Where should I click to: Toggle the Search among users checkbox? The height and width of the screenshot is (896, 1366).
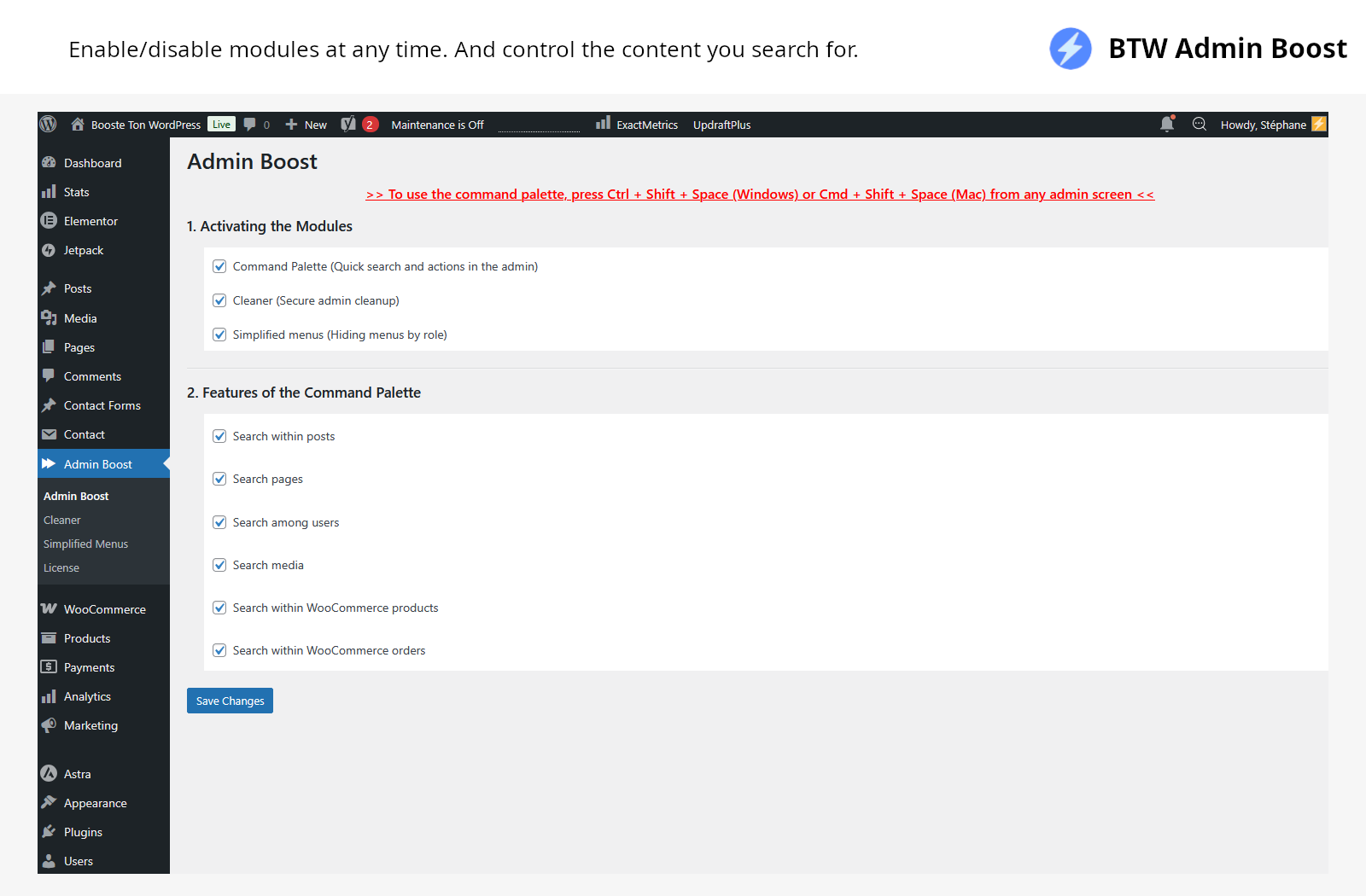coord(219,522)
